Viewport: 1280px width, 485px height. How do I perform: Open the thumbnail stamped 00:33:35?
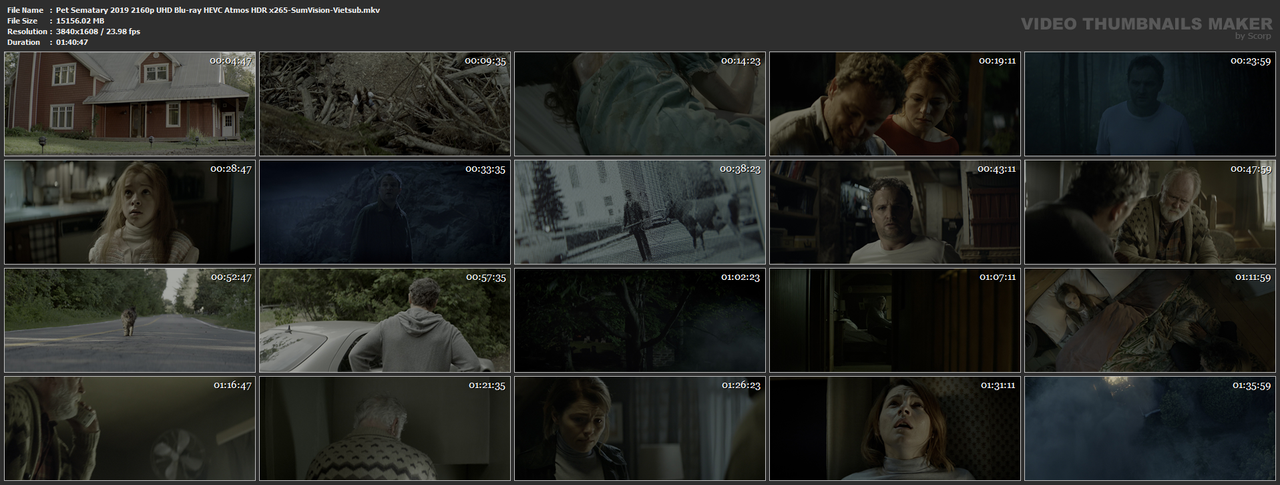tap(384, 212)
